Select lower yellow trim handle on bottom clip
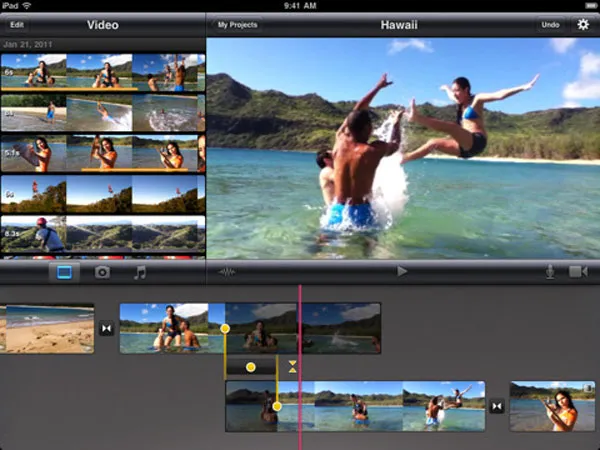Image resolution: width=600 pixels, height=450 pixels. click(x=277, y=406)
